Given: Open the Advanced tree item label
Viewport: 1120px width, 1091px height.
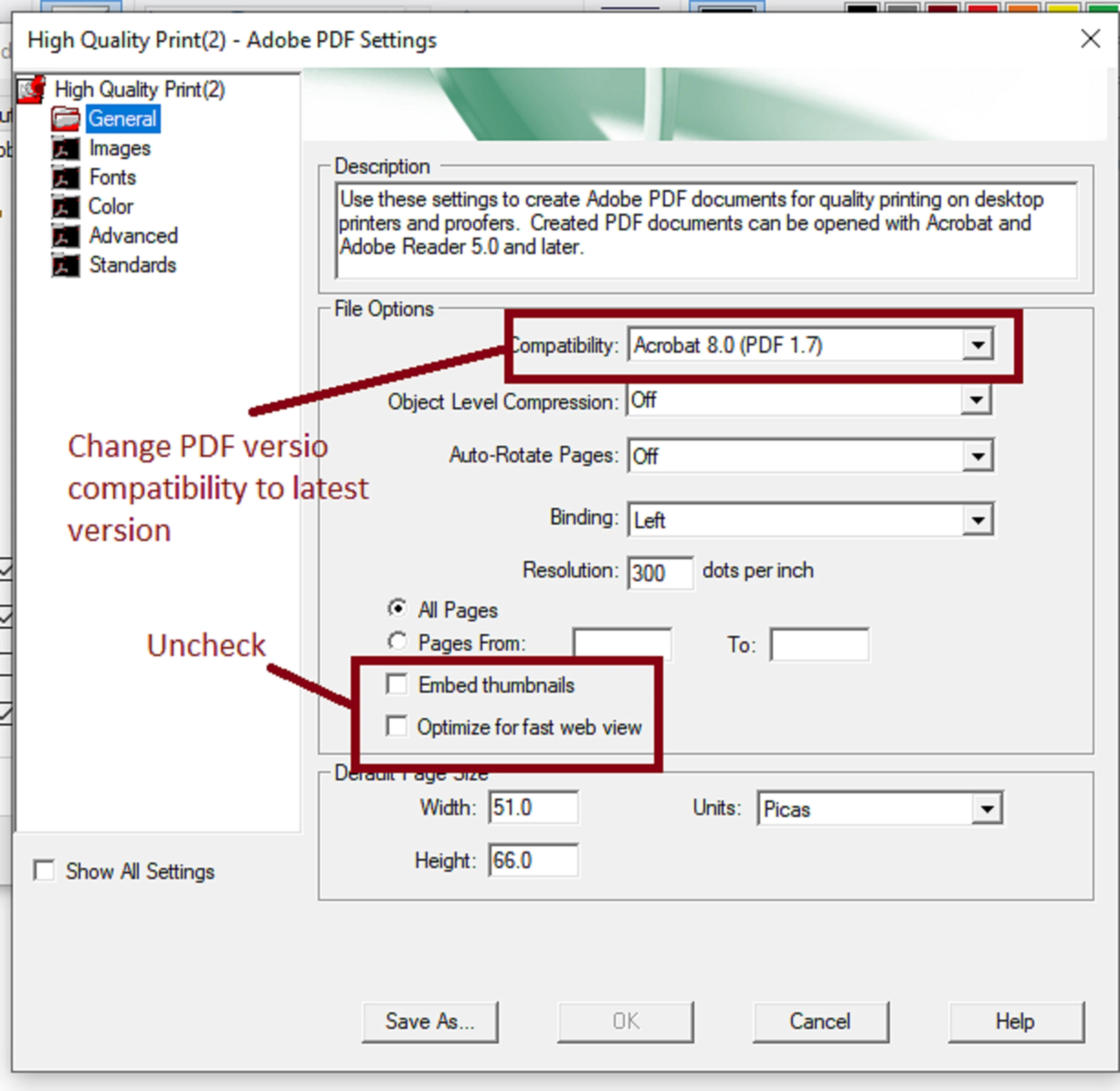Looking at the screenshot, I should (133, 236).
